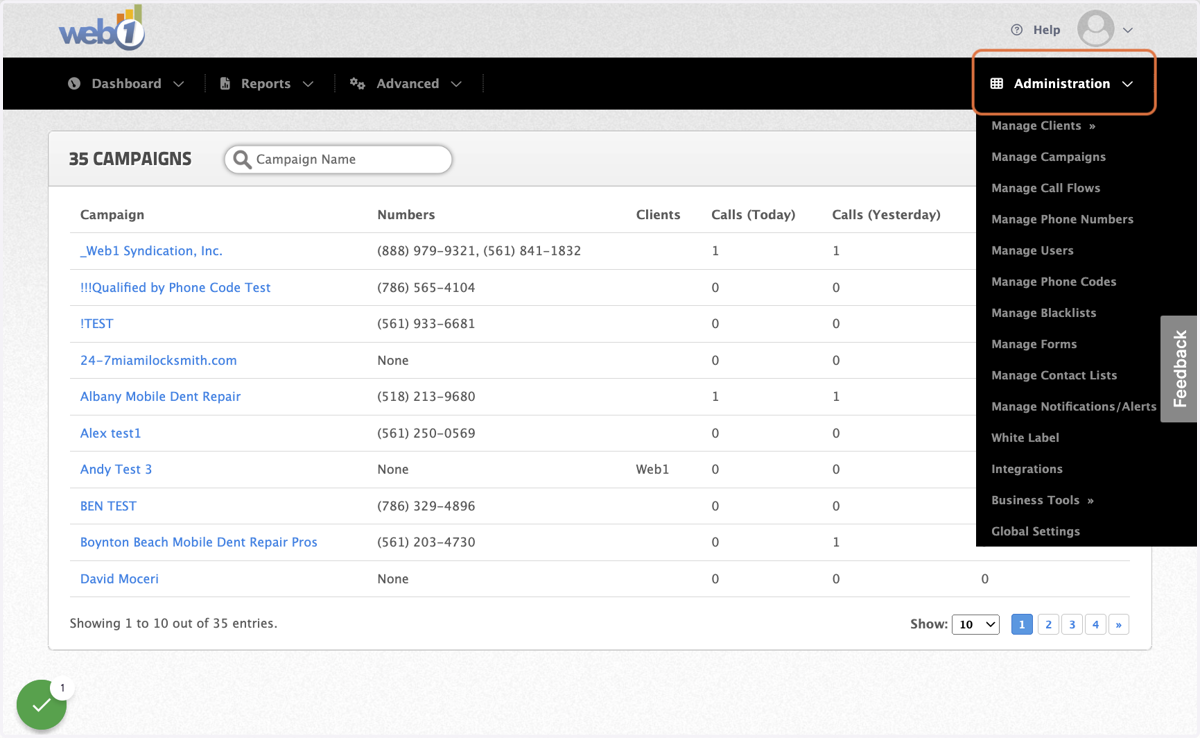
Task: Sort by the Numbers column header
Action: (x=406, y=215)
